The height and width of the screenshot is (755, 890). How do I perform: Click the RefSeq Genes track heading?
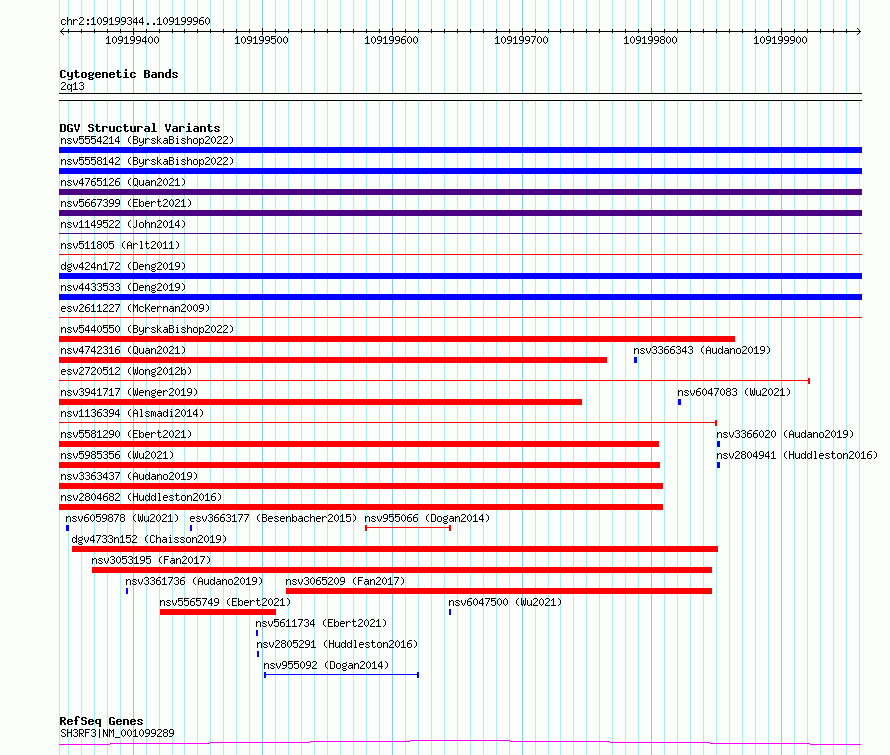(x=101, y=721)
